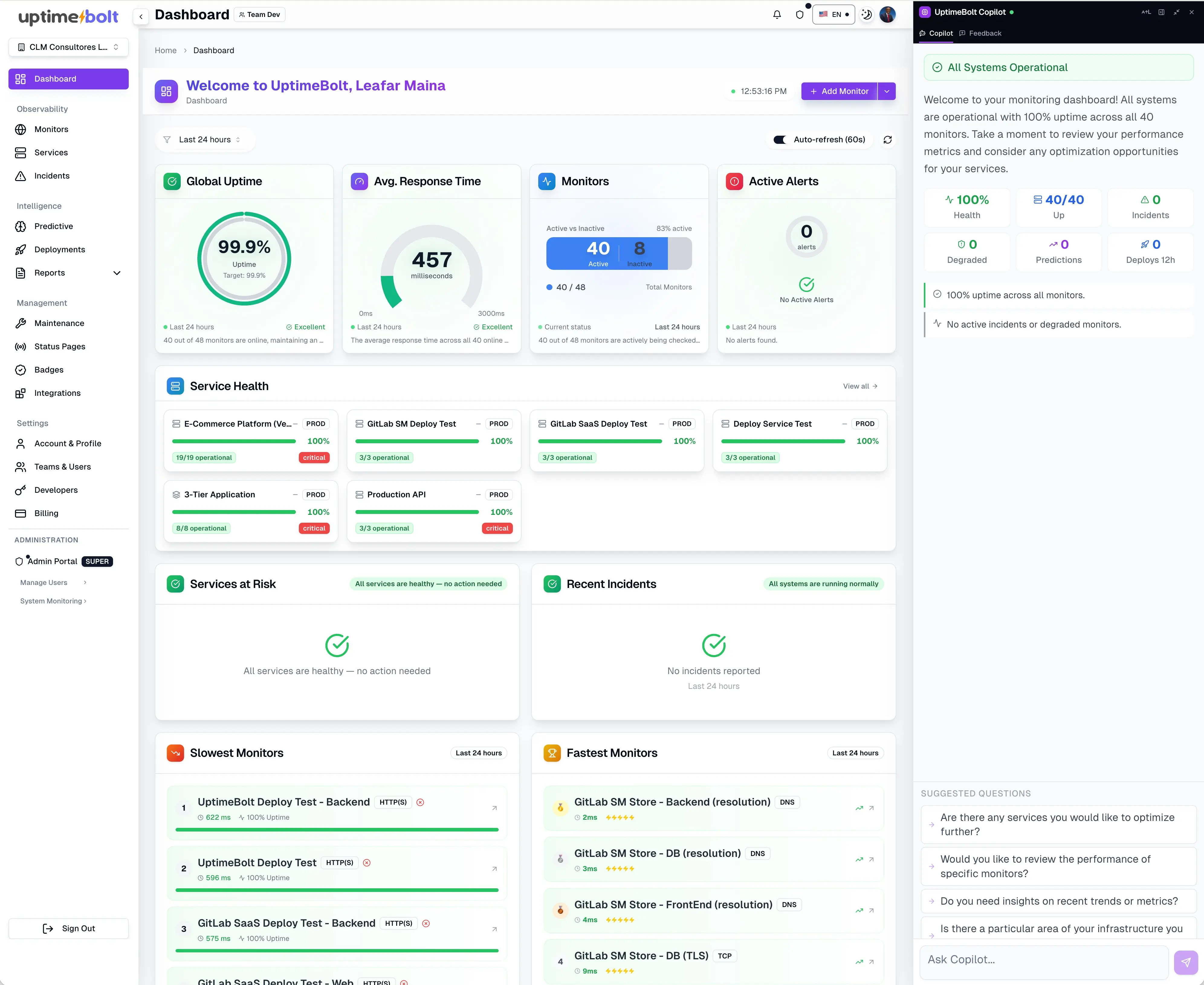Open CLM Consultores organization selector
The height and width of the screenshot is (985, 1204).
(x=69, y=47)
